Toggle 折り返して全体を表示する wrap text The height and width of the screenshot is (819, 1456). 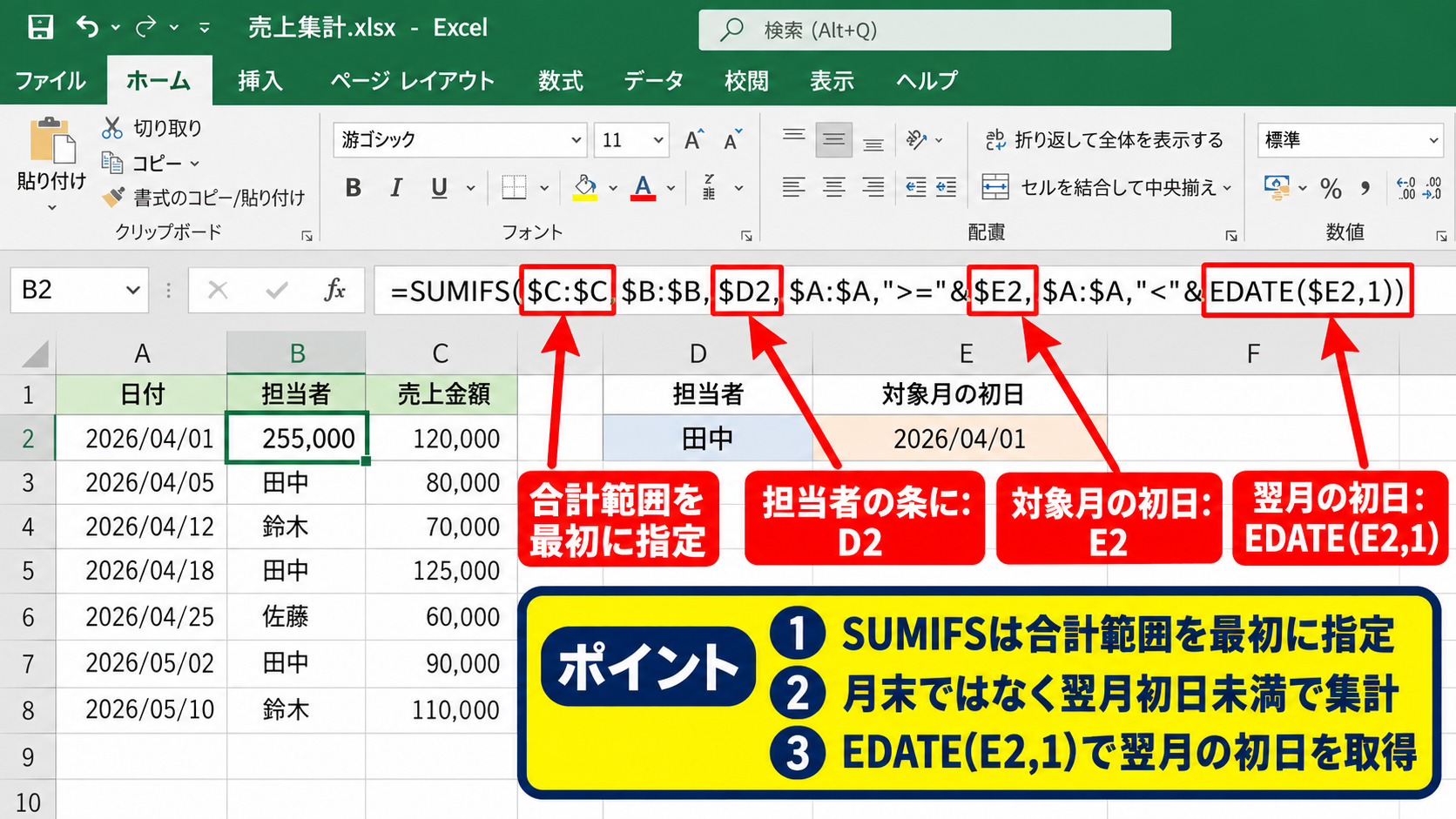pyautogui.click(x=1104, y=139)
